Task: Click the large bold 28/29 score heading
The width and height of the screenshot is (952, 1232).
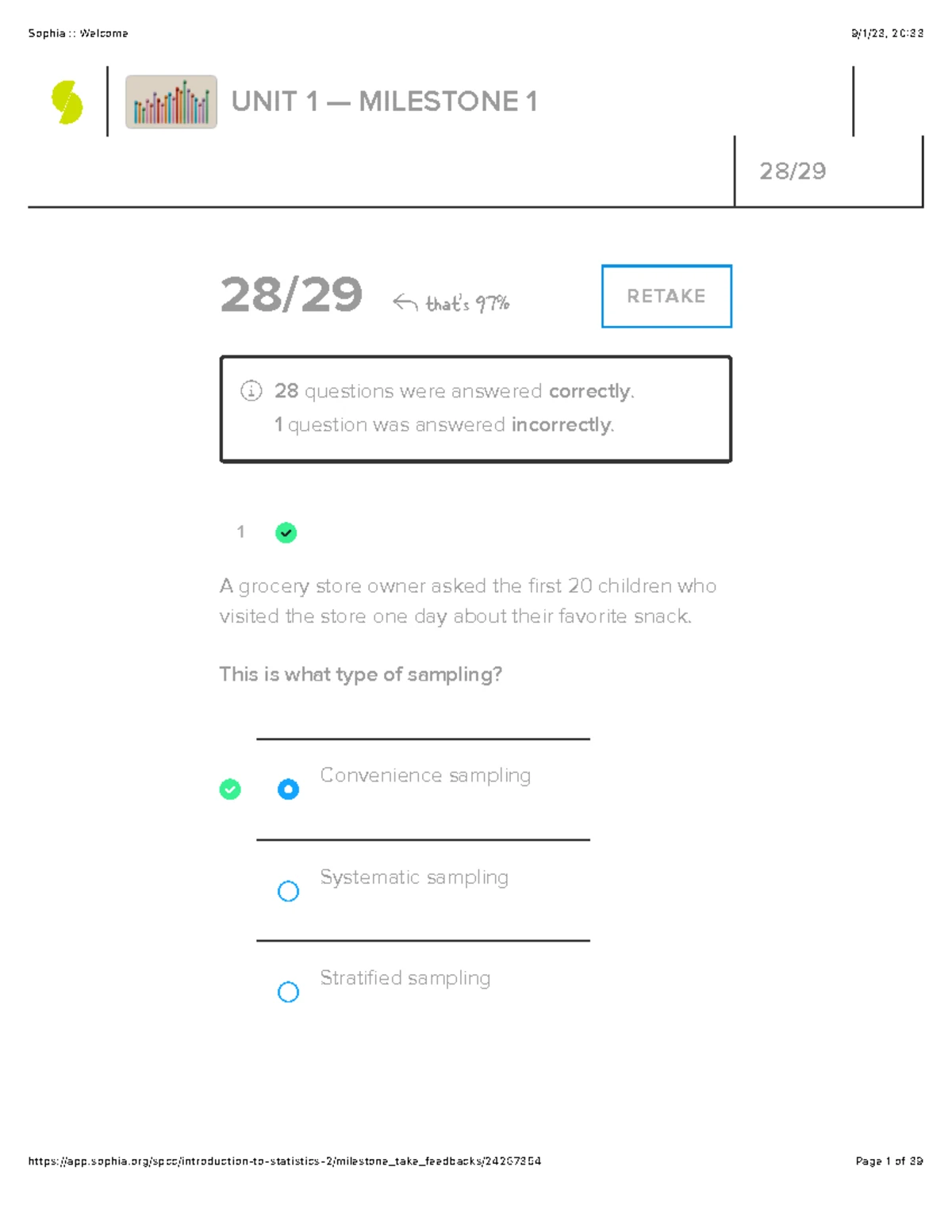Action: tap(291, 295)
